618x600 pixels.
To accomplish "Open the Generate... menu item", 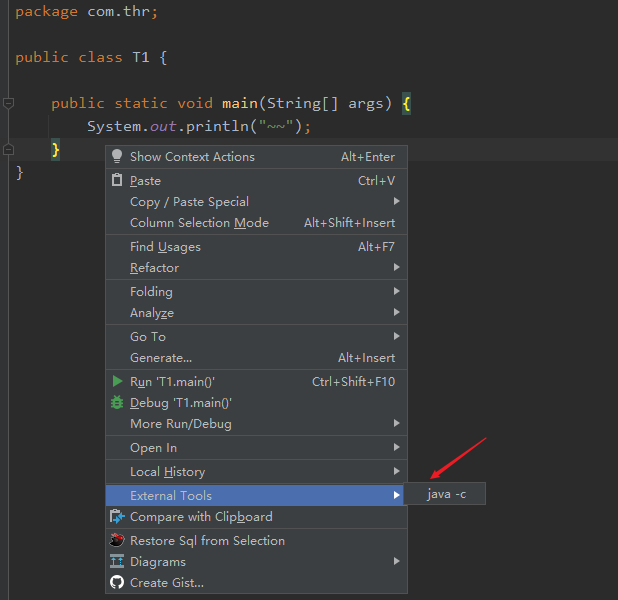I will point(257,358).
